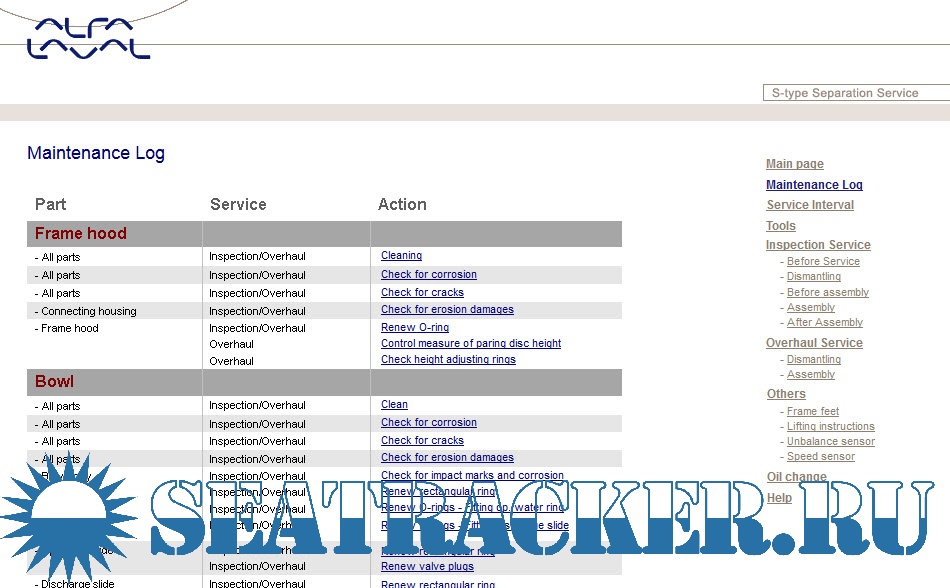Click the Check height adjusting rings link
This screenshot has width=950, height=588.
point(447,360)
